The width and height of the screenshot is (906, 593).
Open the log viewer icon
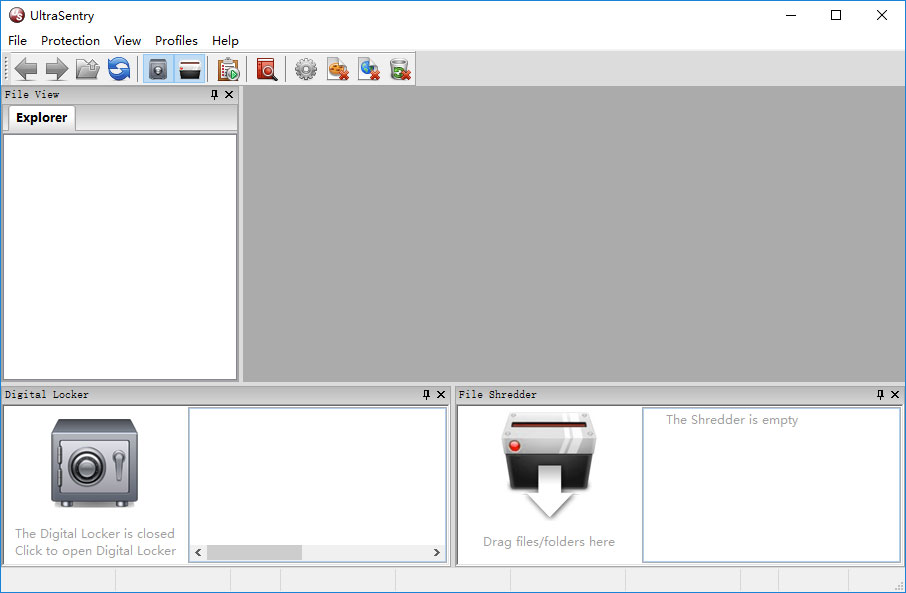(x=267, y=68)
